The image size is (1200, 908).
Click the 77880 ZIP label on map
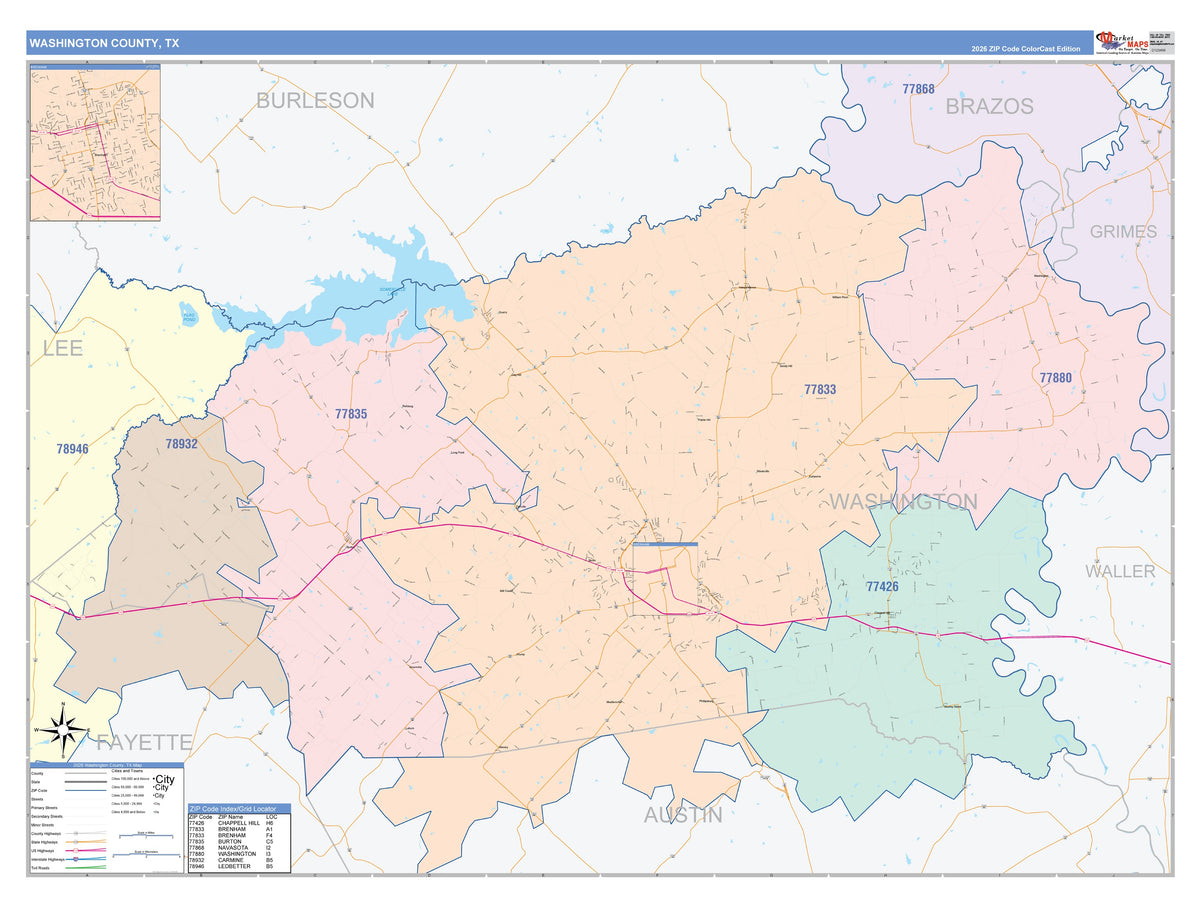1055,378
